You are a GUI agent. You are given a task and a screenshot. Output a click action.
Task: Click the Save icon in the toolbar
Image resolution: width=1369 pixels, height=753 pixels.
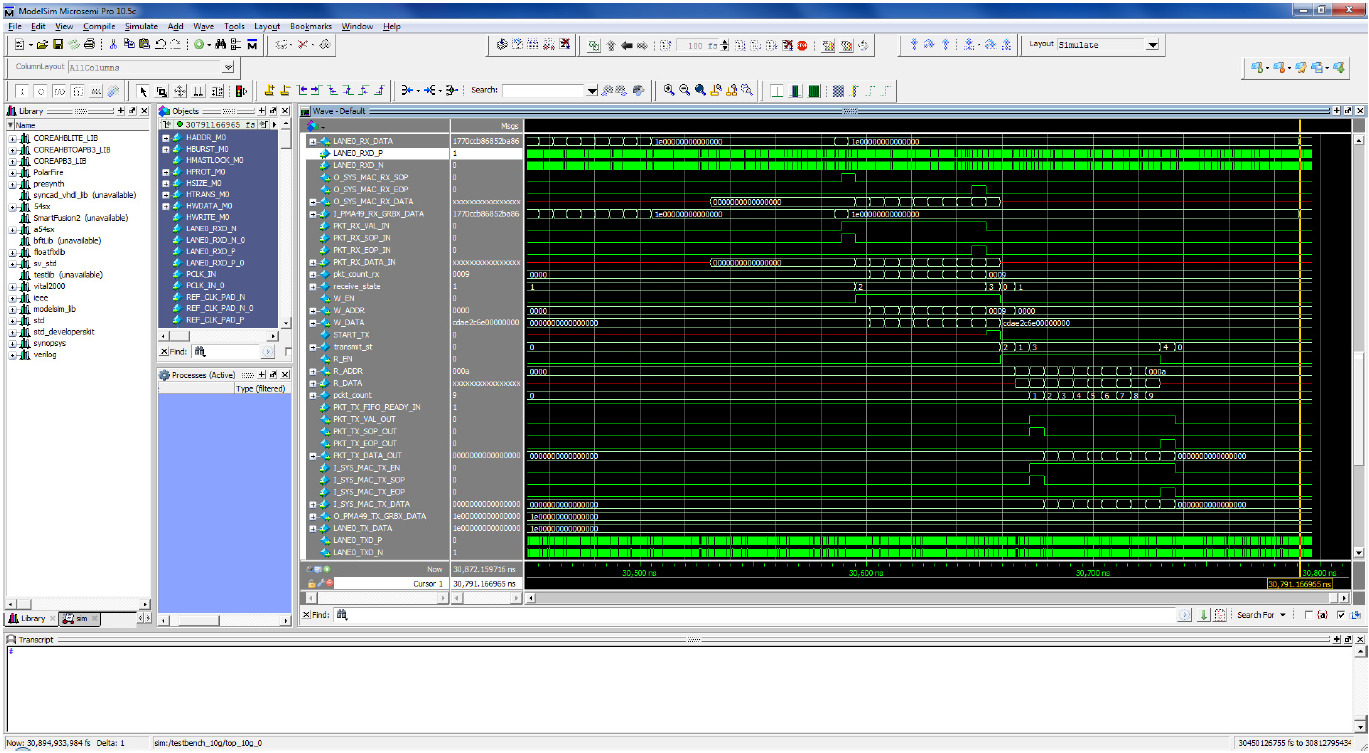tap(58, 45)
